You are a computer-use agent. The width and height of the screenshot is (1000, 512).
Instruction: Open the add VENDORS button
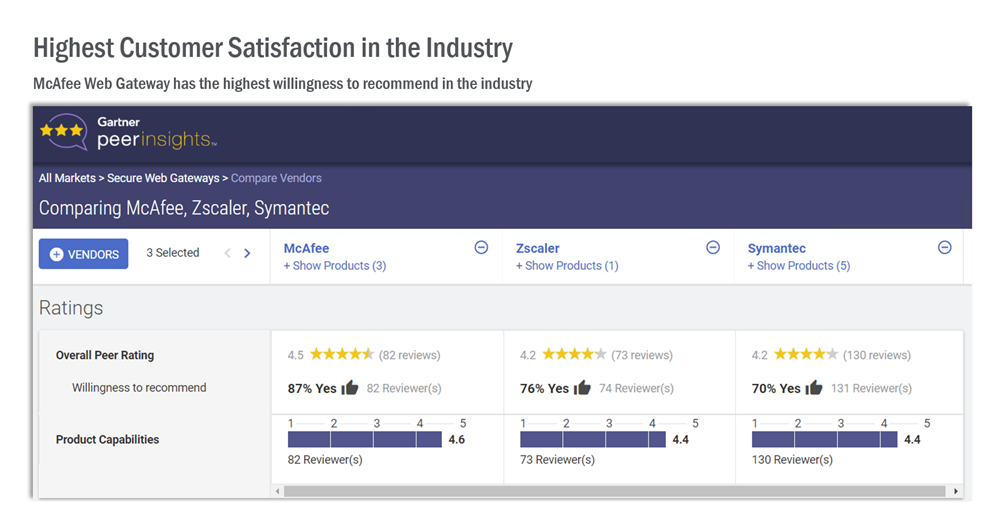coord(84,254)
